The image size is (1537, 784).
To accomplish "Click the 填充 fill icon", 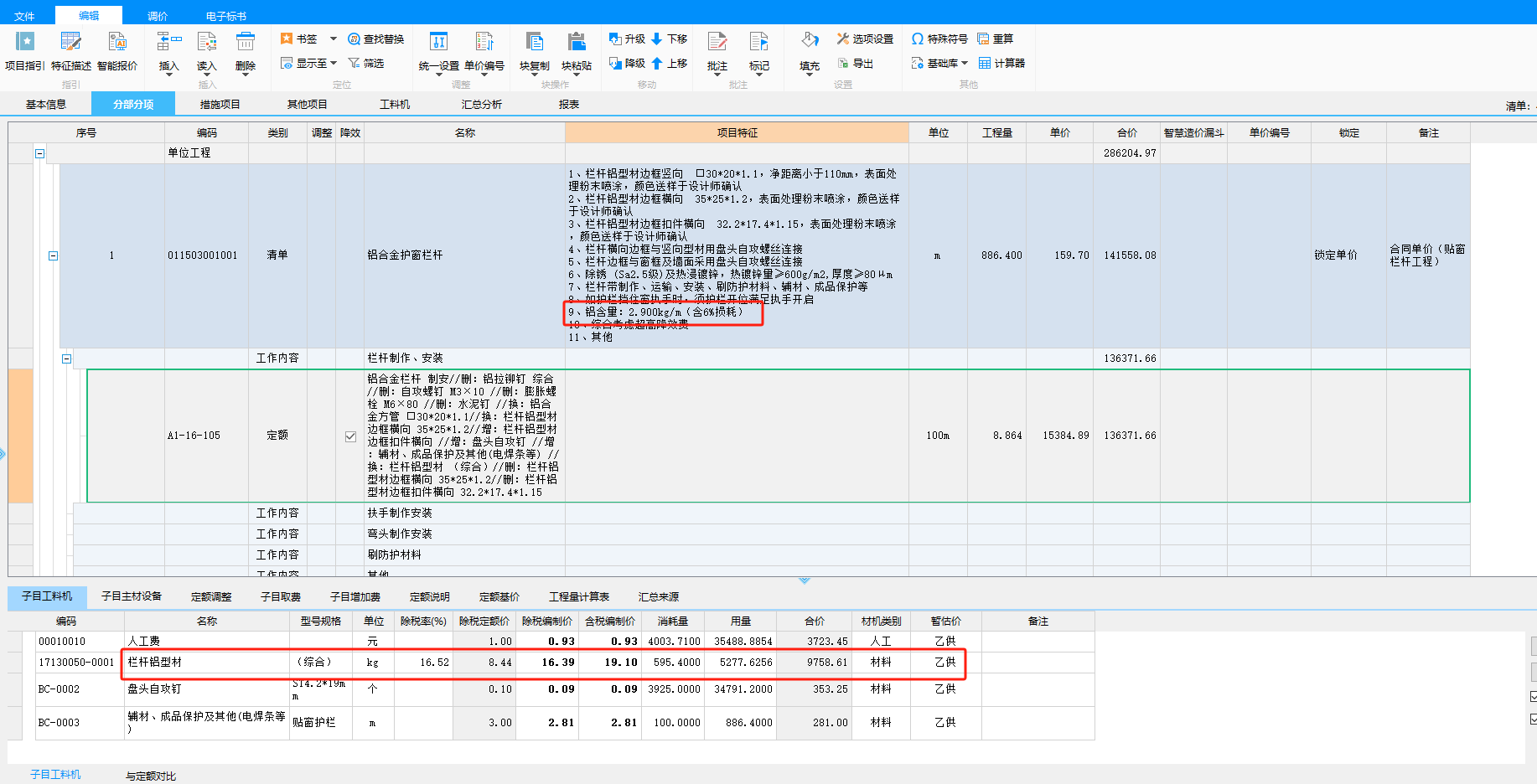I will tap(810, 42).
